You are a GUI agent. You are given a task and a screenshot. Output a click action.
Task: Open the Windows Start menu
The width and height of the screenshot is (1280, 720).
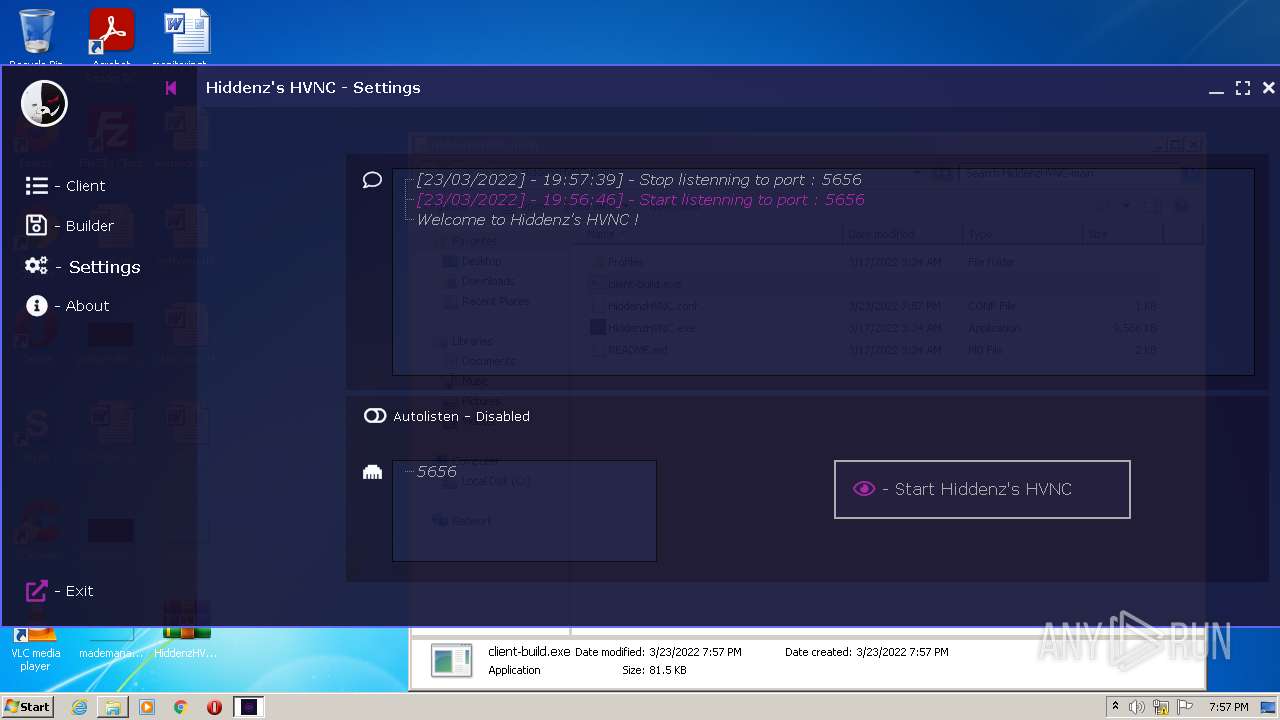pyautogui.click(x=28, y=707)
